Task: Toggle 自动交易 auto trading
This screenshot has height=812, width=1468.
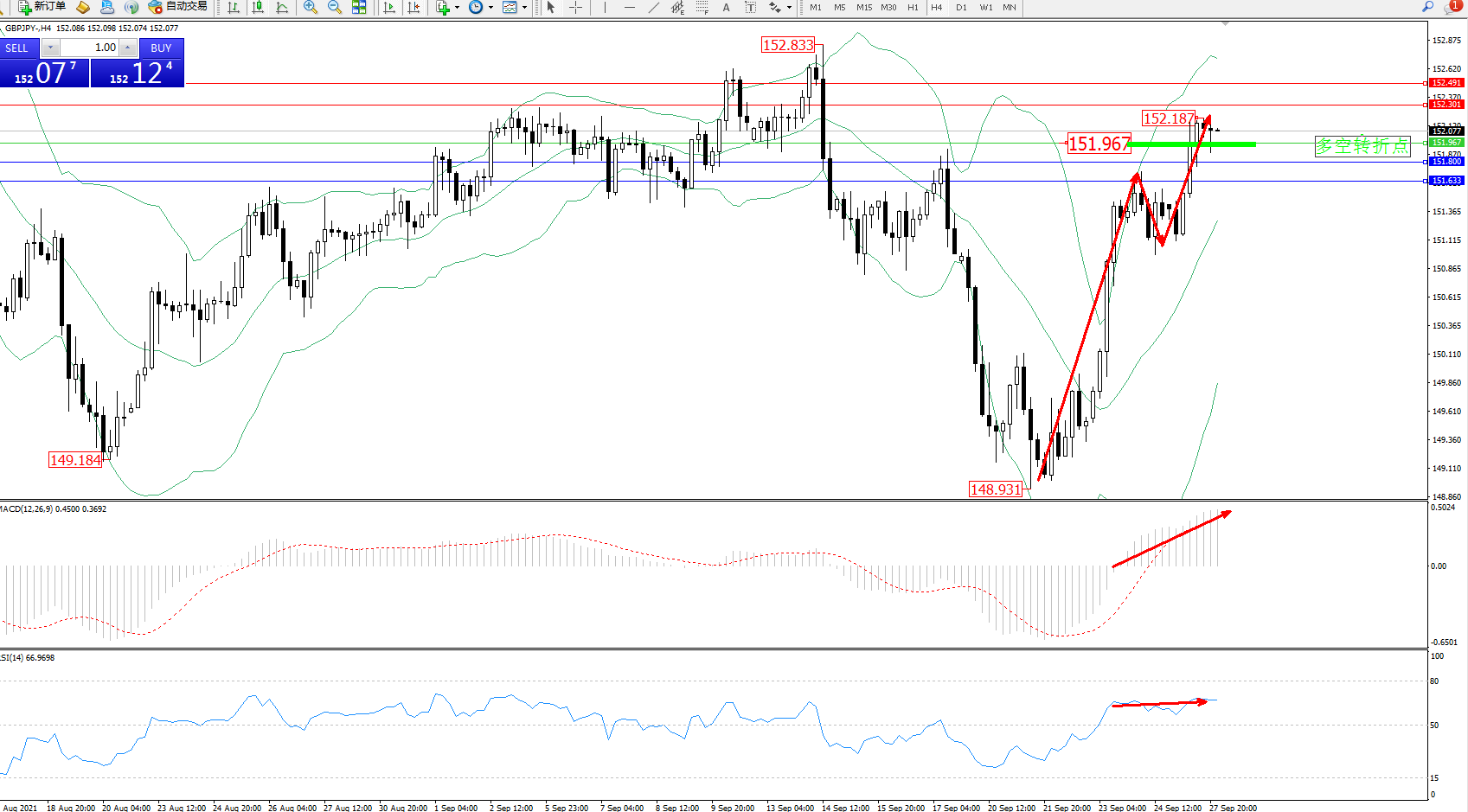Action: click(x=177, y=7)
